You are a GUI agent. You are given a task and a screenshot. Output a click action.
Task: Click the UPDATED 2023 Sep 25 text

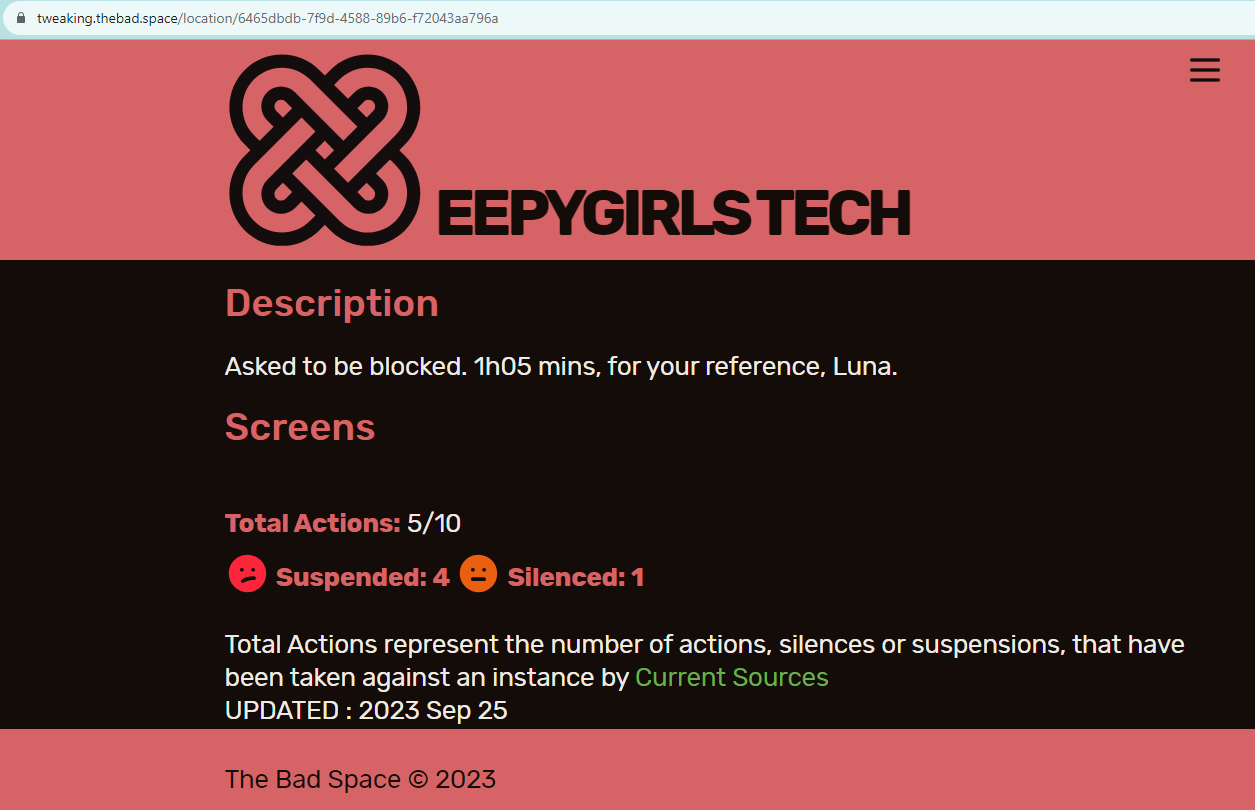point(366,710)
